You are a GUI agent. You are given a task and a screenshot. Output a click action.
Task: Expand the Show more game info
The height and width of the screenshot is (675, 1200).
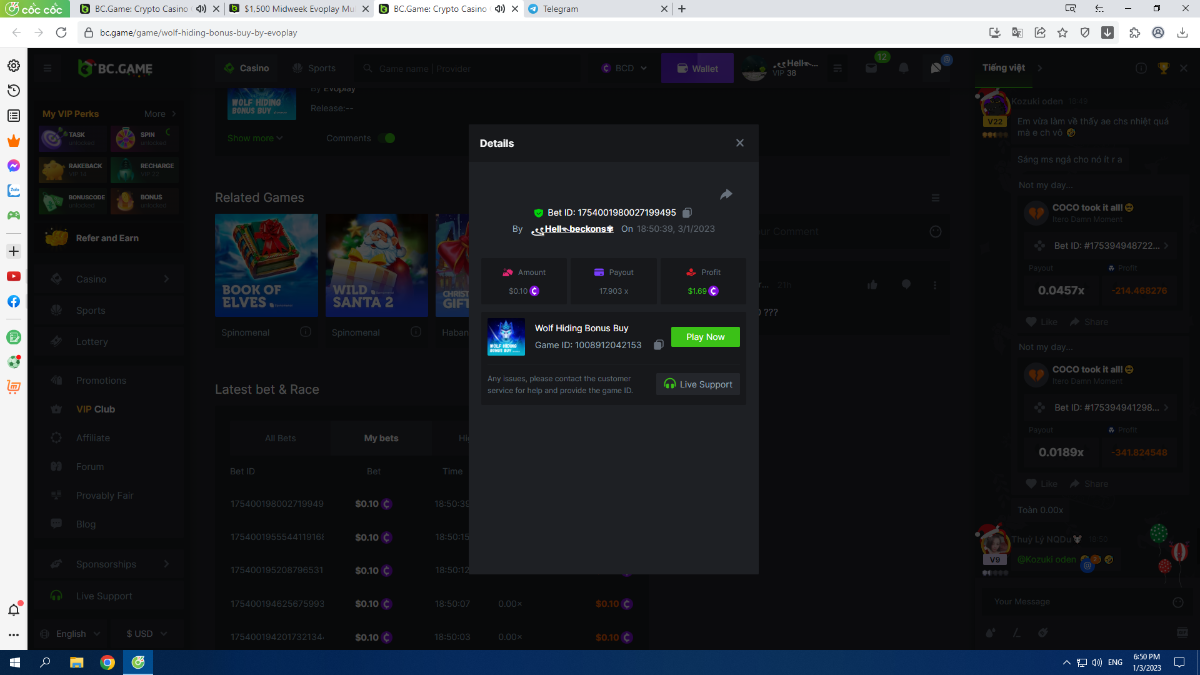click(x=255, y=138)
